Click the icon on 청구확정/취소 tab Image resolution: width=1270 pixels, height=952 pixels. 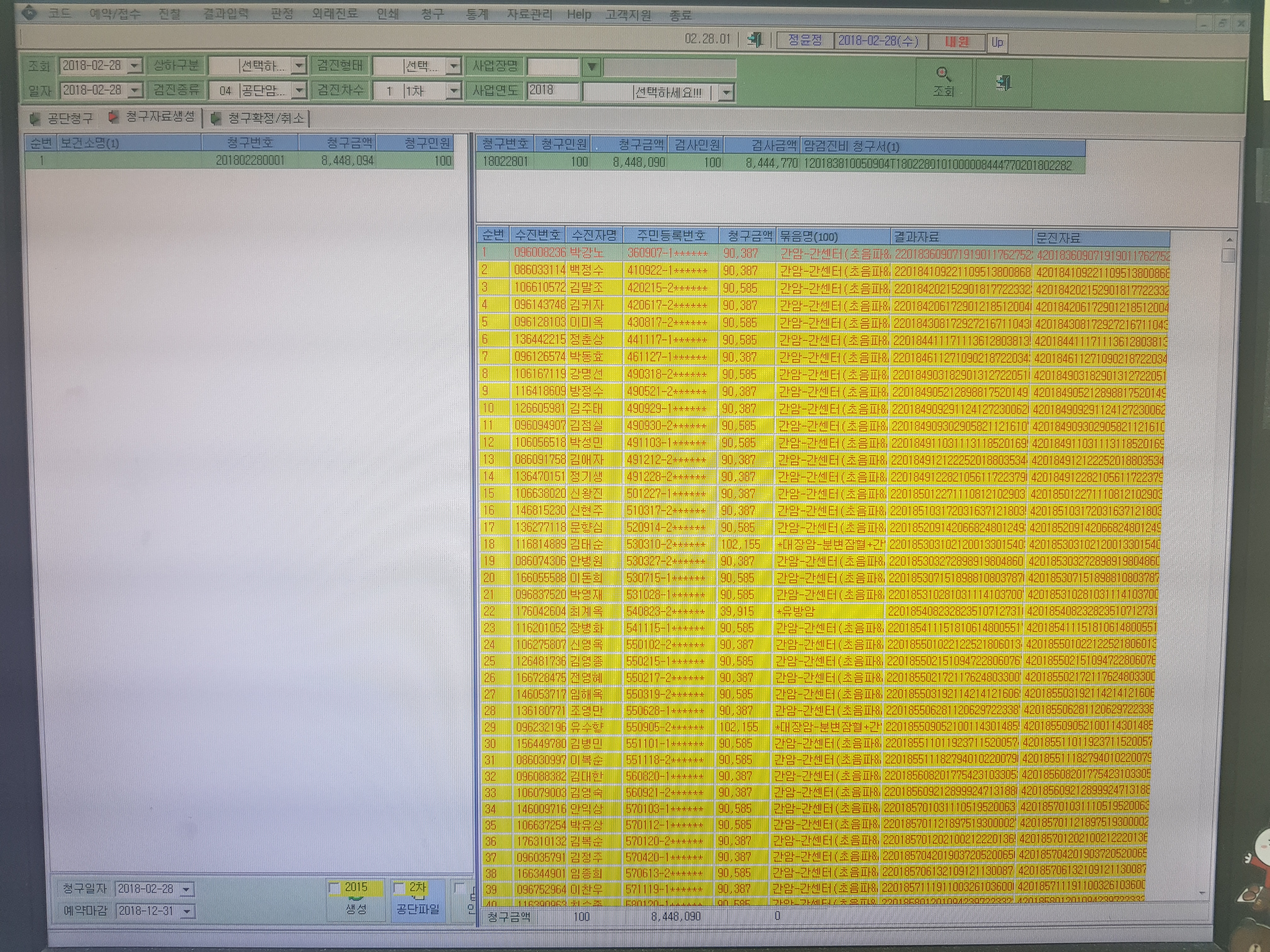[216, 118]
